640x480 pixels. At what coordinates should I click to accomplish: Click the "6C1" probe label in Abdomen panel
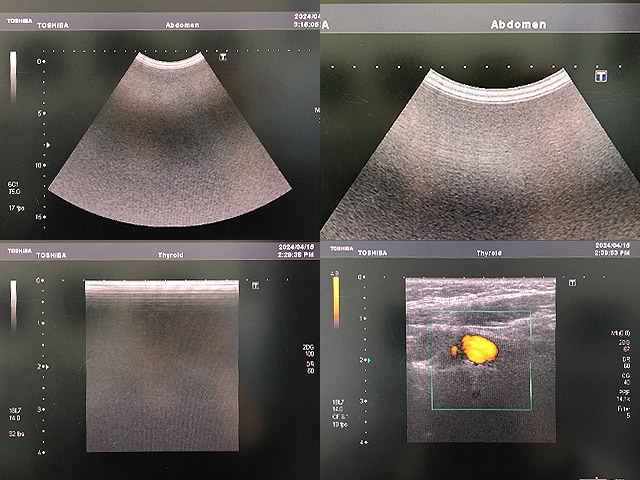pyautogui.click(x=13, y=184)
